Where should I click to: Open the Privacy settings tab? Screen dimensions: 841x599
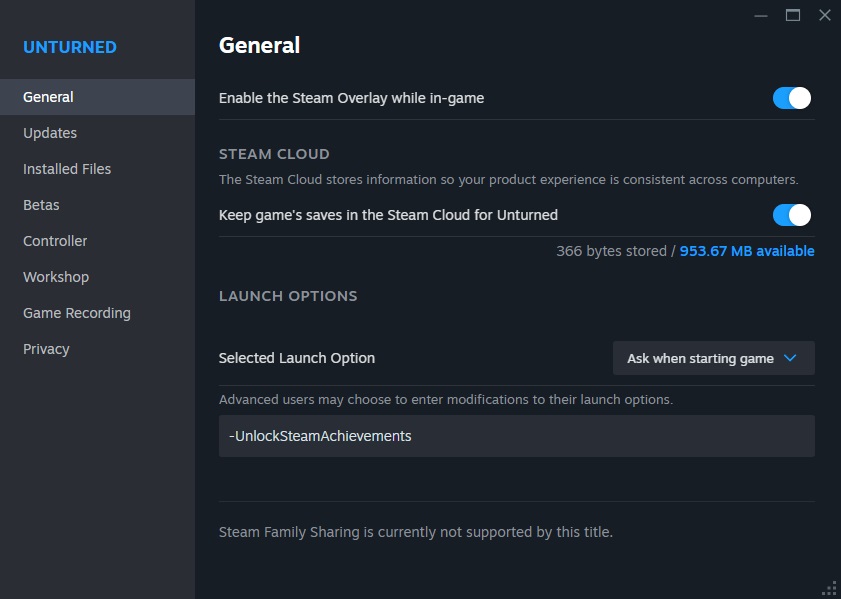pos(46,349)
